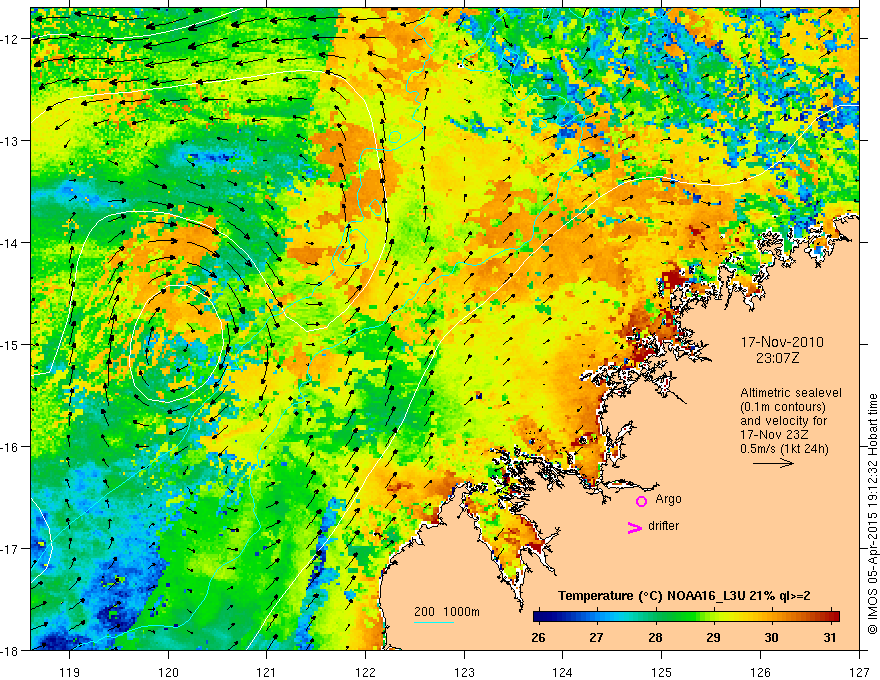The image size is (880, 680).
Task: Click the color bar value '30'
Action: [772, 638]
